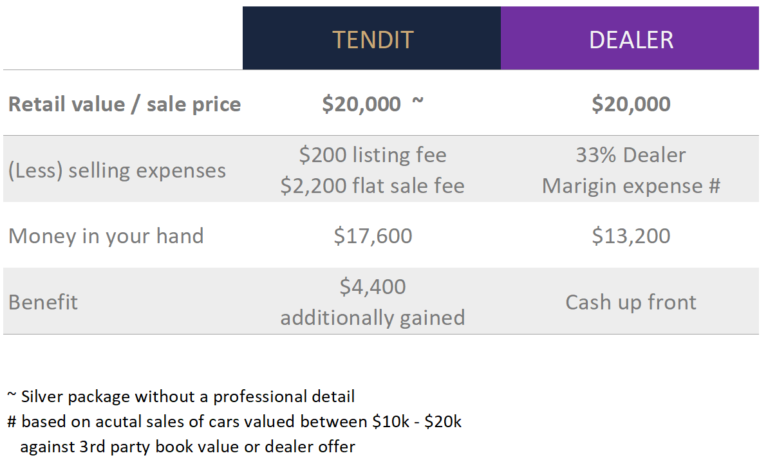Select the (Less) selling expenses label
This screenshot has width=768, height=469.
(117, 170)
